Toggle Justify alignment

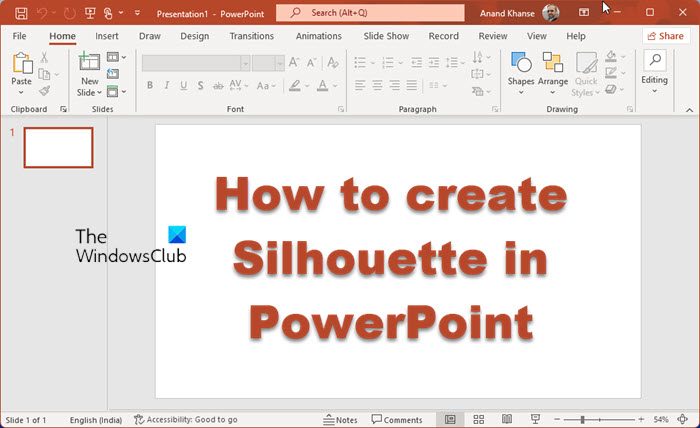[x=412, y=85]
